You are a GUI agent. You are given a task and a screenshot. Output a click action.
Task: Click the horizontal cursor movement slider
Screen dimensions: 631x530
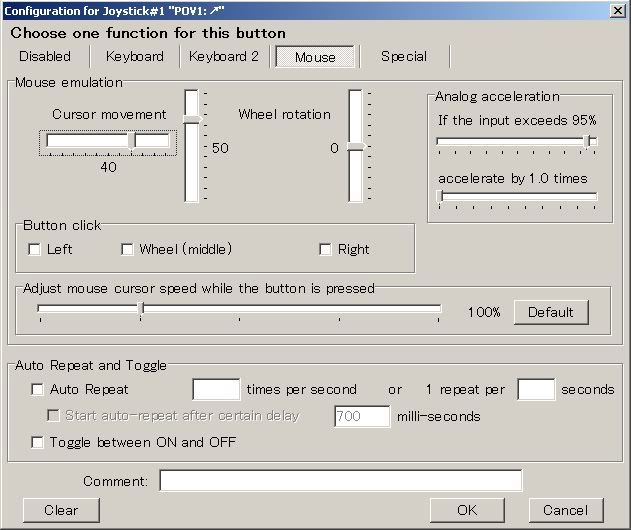[x=108, y=142]
